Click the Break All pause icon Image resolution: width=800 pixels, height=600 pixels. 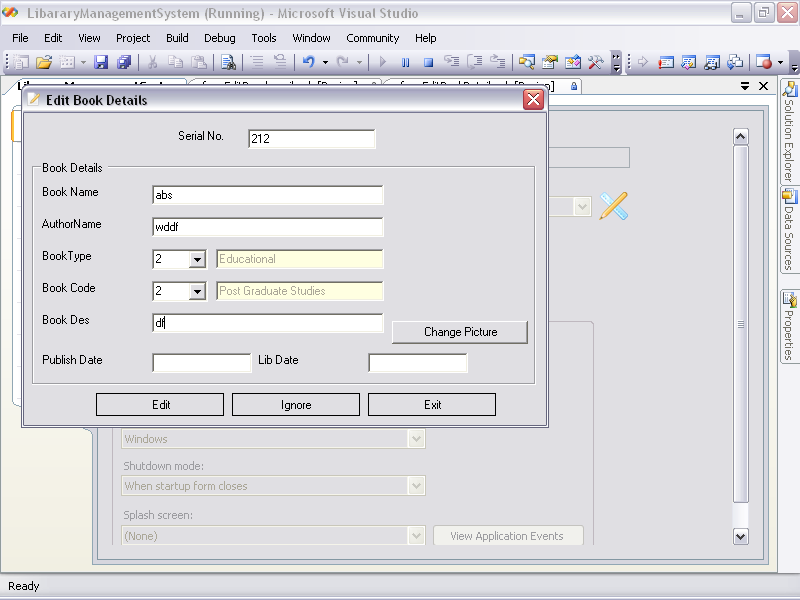click(x=406, y=62)
